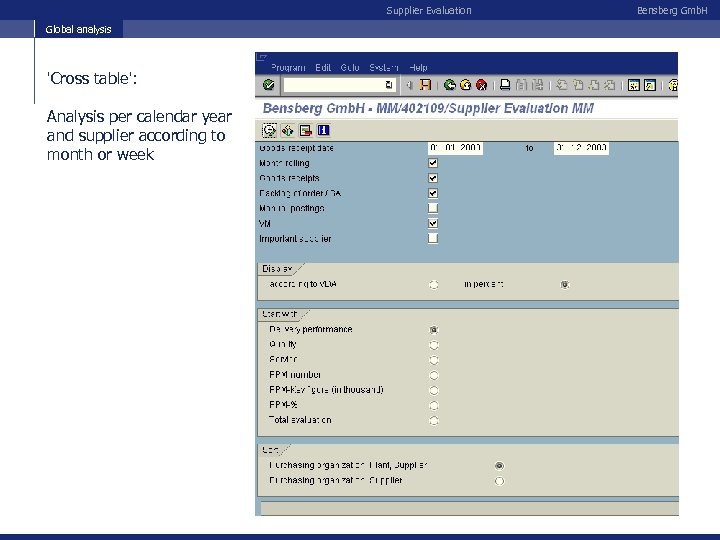Click the First Page icon
Image resolution: width=720 pixels, height=540 pixels.
(561, 85)
